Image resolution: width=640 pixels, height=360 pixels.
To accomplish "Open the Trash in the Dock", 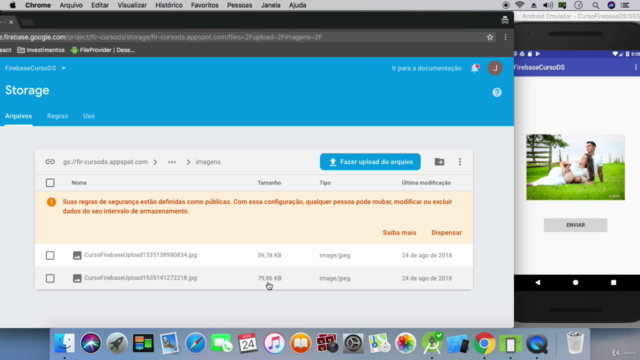I will (575, 343).
